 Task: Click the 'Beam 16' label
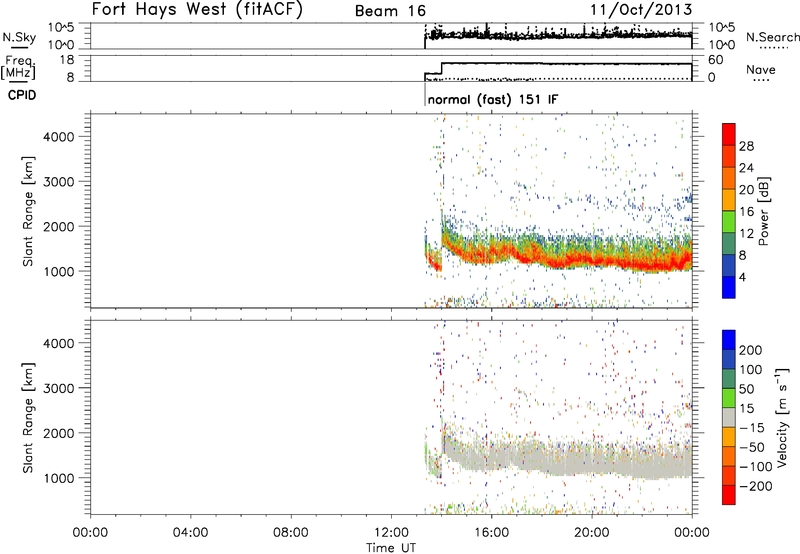pyautogui.click(x=390, y=11)
